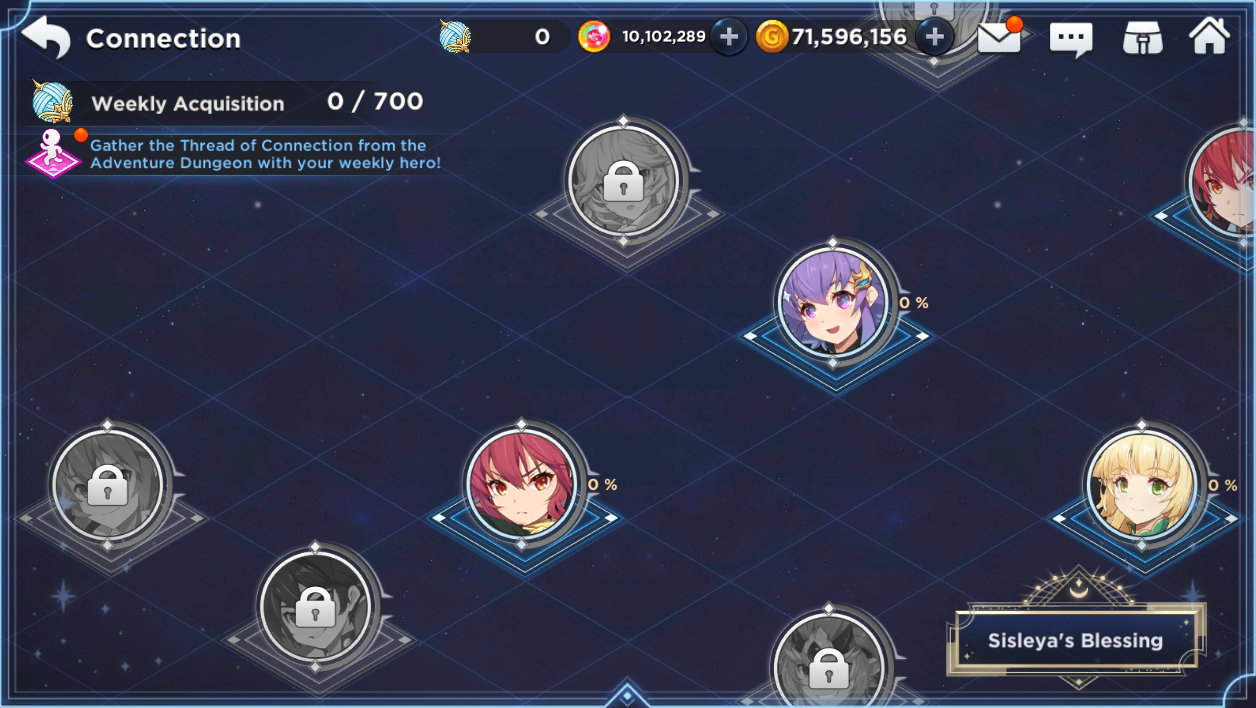Open Sisleya's Blessing
The image size is (1256, 708).
pyautogui.click(x=1075, y=641)
